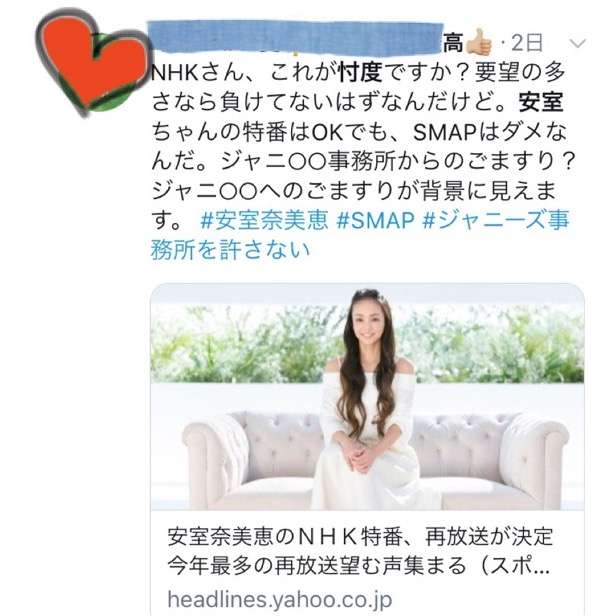
Task: Open tweet details via the text NHKさん、これが
Action: point(244,72)
